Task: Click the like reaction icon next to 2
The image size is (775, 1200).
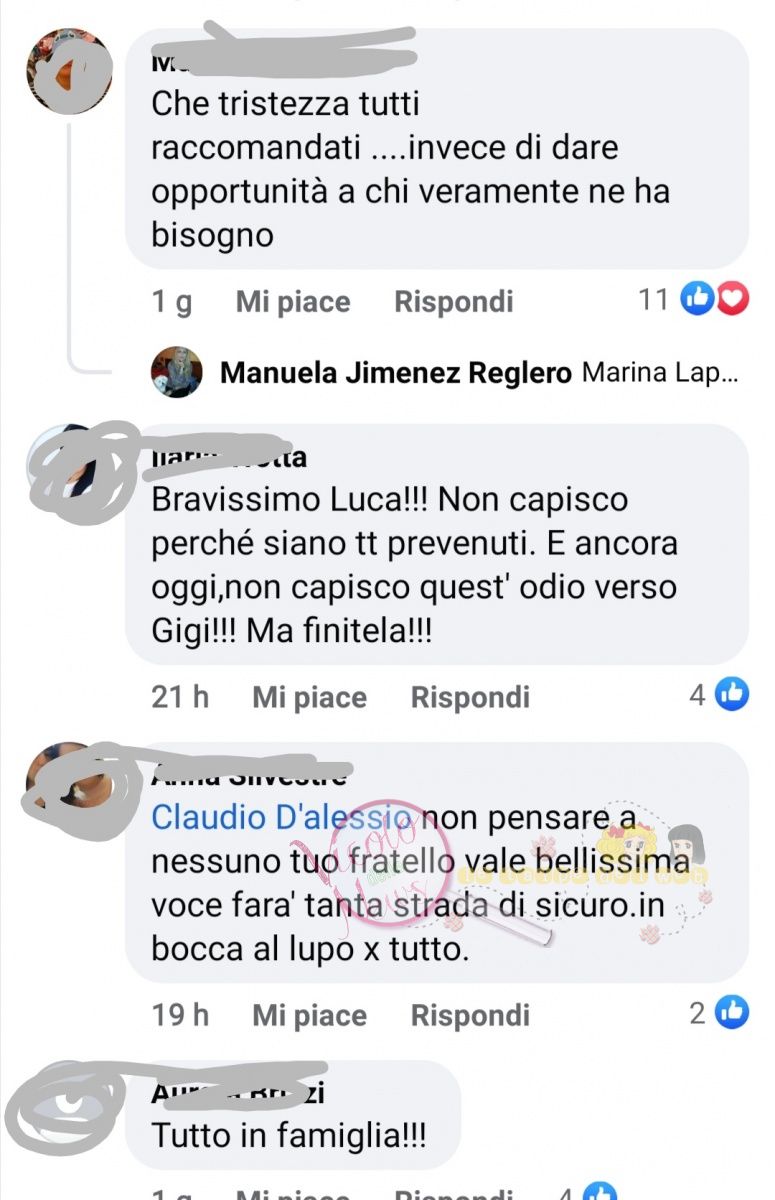Action: 732,1013
